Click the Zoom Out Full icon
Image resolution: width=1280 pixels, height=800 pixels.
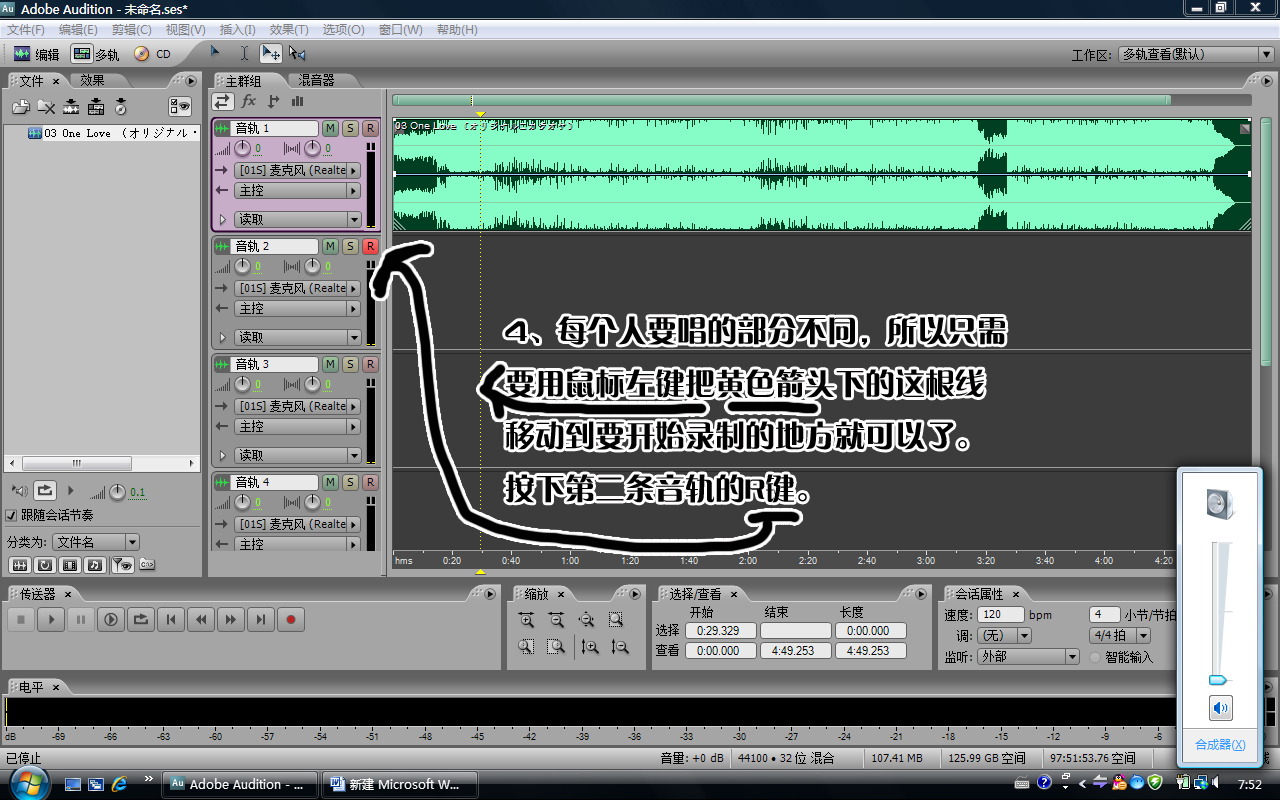tap(587, 620)
